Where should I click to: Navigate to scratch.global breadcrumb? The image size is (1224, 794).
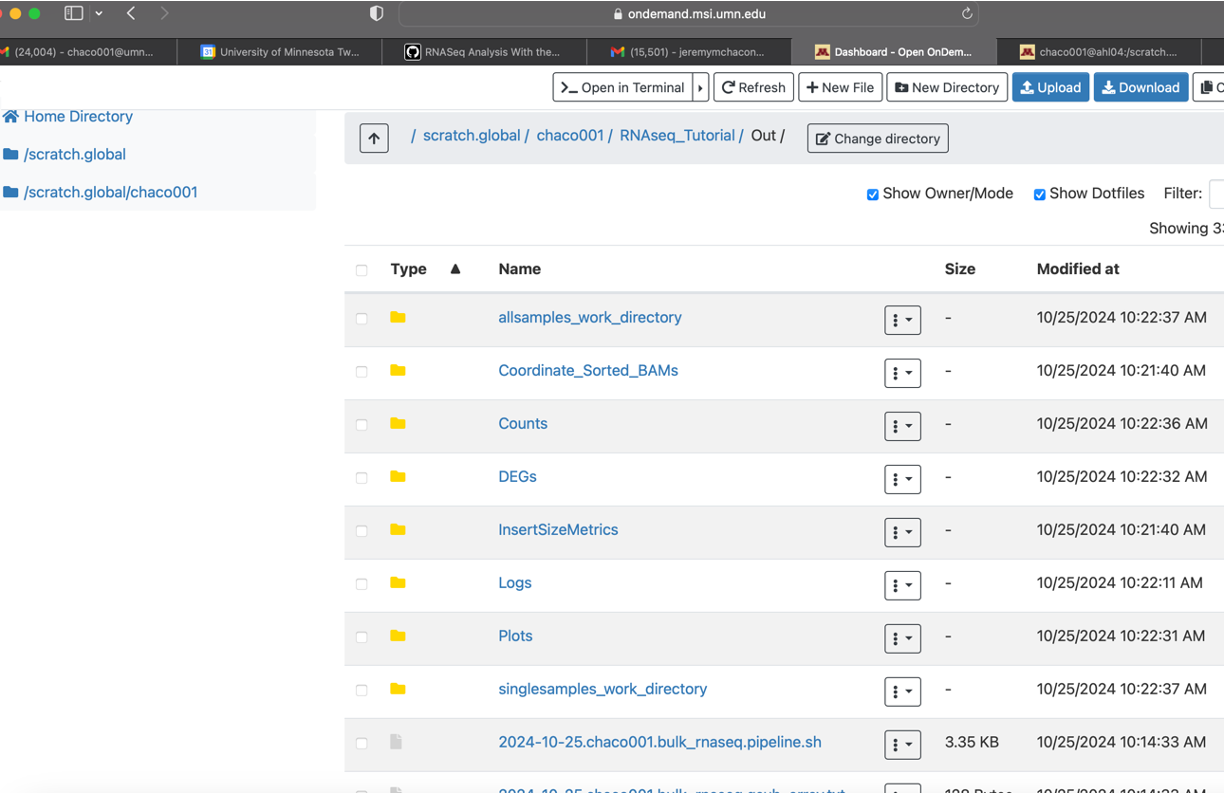(472, 135)
